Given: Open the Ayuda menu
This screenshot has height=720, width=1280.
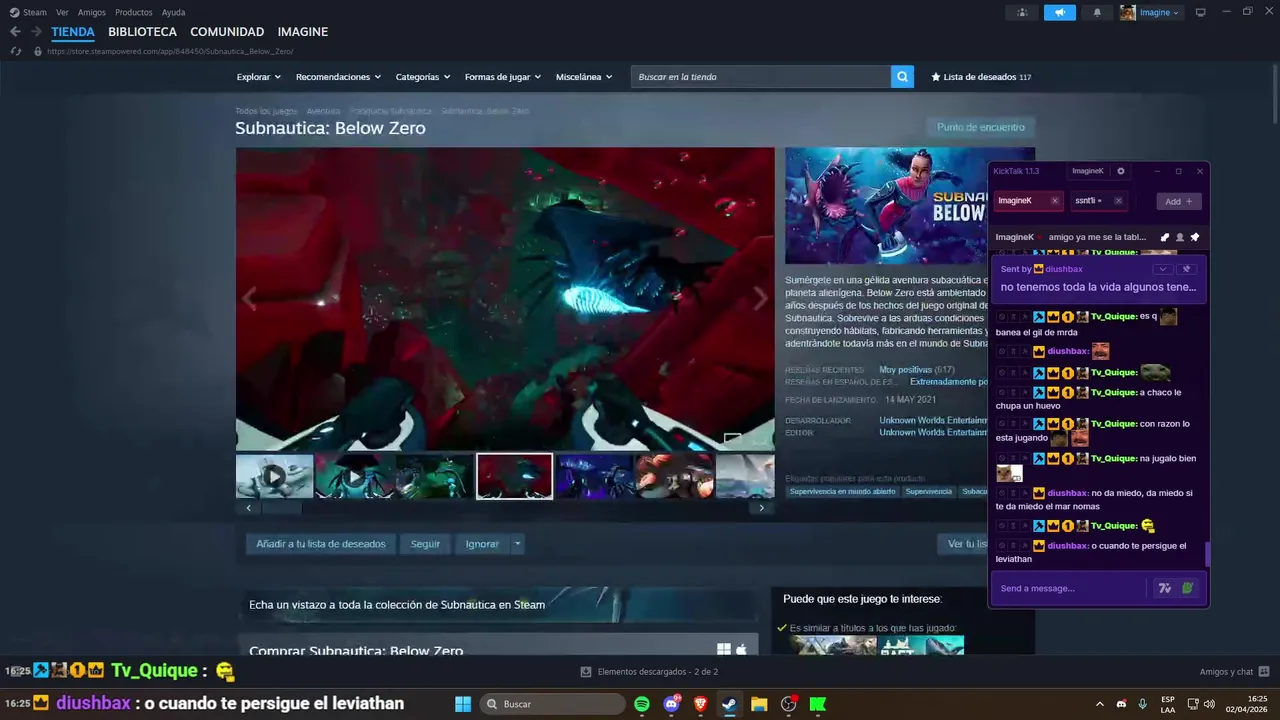Looking at the screenshot, I should pos(173,12).
